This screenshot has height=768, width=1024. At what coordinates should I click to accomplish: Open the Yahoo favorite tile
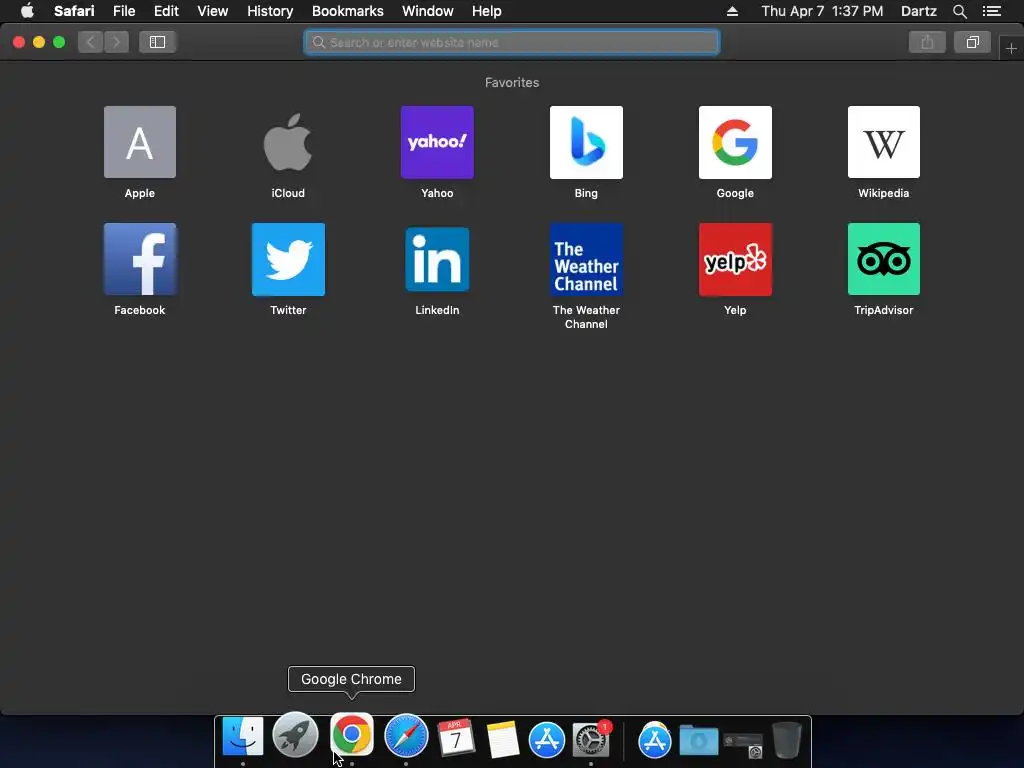pos(437,142)
